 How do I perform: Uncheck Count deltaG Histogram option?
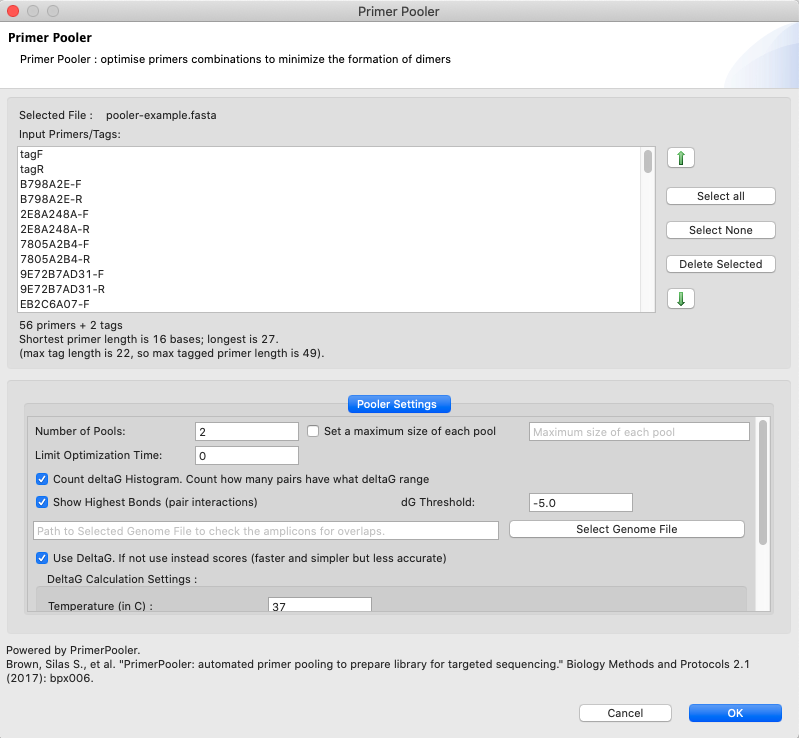tap(42, 479)
